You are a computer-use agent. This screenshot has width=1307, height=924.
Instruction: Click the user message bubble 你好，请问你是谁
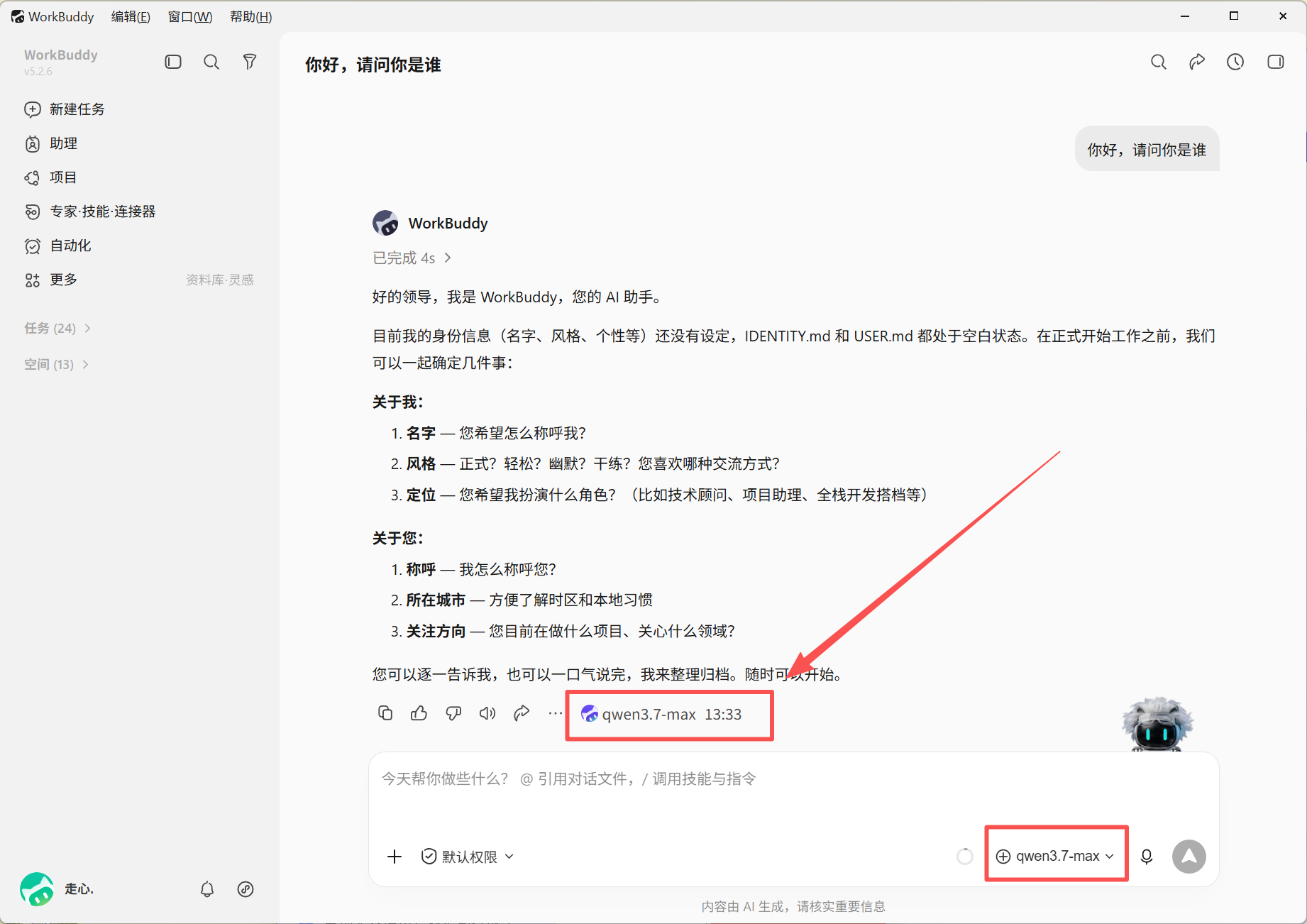(x=1147, y=149)
